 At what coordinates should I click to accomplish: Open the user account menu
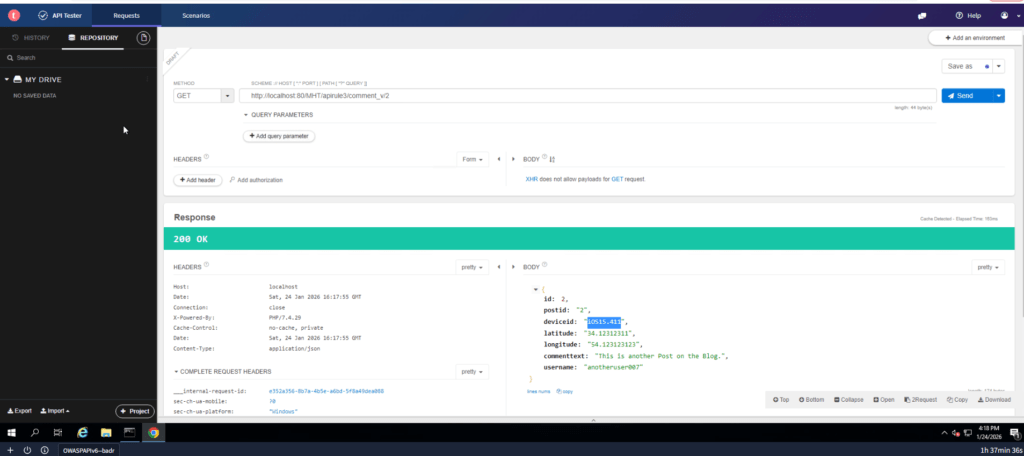coord(1010,15)
